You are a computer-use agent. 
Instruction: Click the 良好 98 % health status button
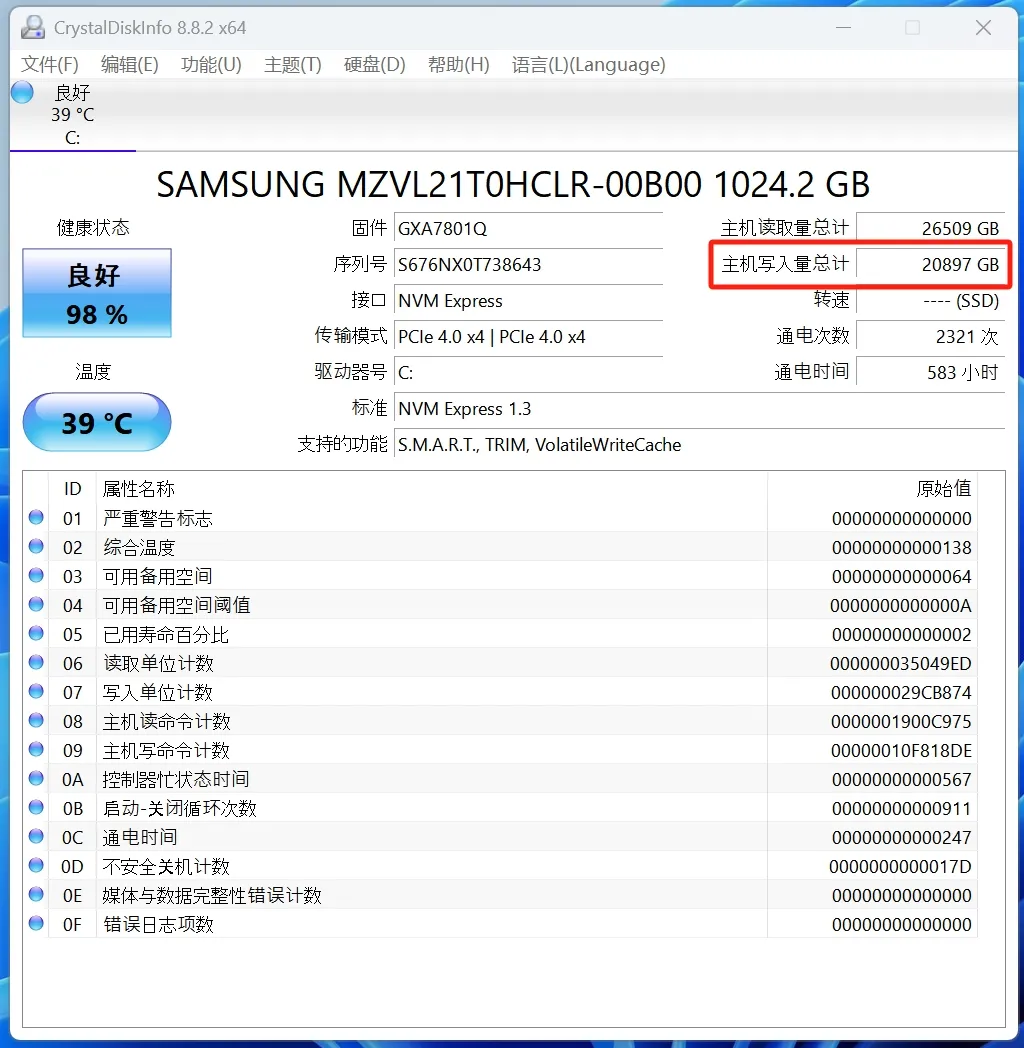97,293
